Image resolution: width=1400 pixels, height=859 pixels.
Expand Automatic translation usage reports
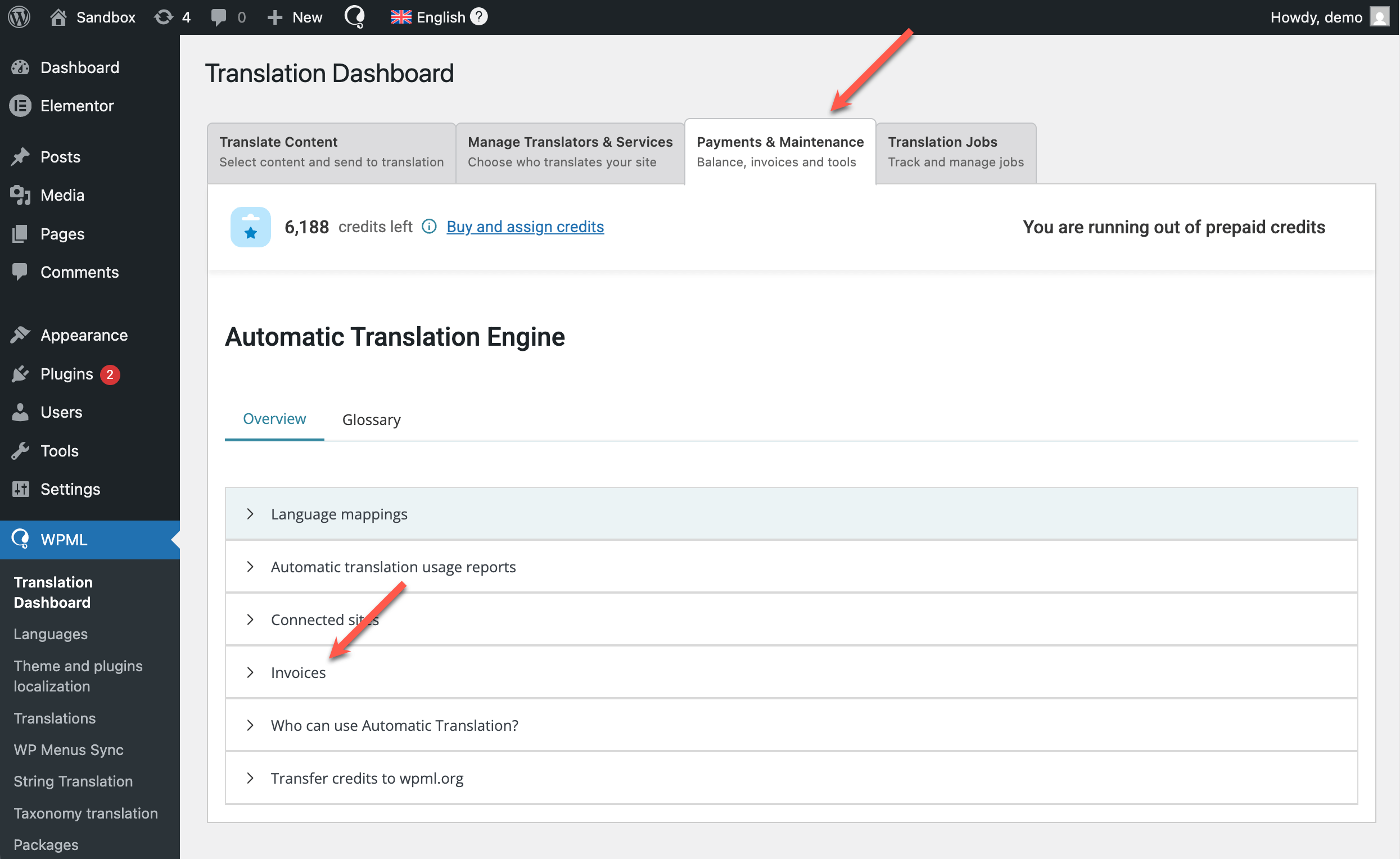point(393,567)
